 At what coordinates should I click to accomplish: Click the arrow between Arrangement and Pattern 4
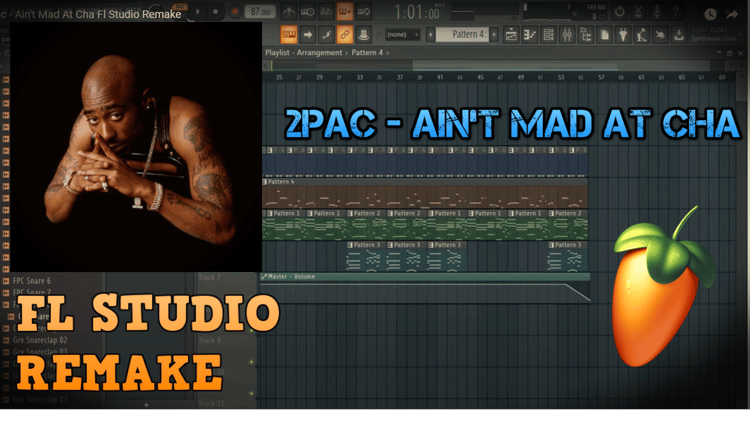pos(347,53)
